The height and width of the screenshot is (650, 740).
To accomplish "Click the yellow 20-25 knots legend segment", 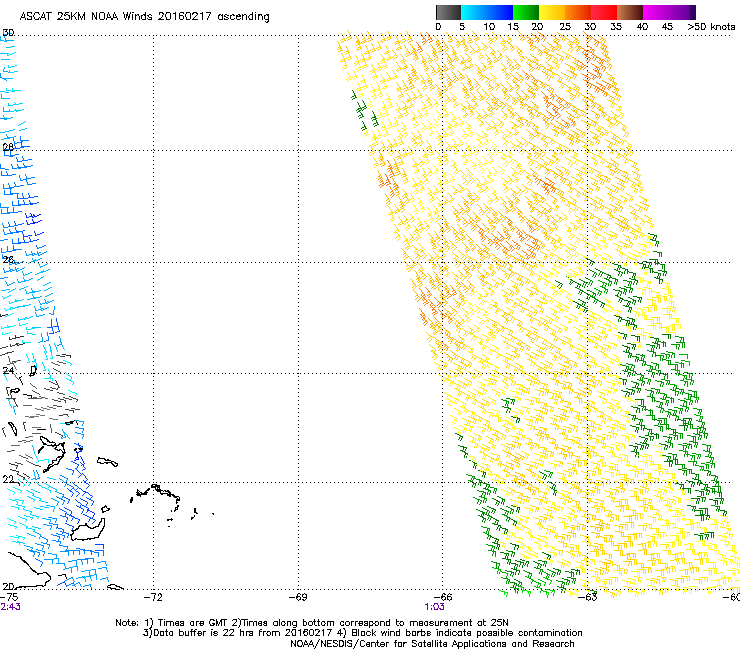I will point(552,12).
